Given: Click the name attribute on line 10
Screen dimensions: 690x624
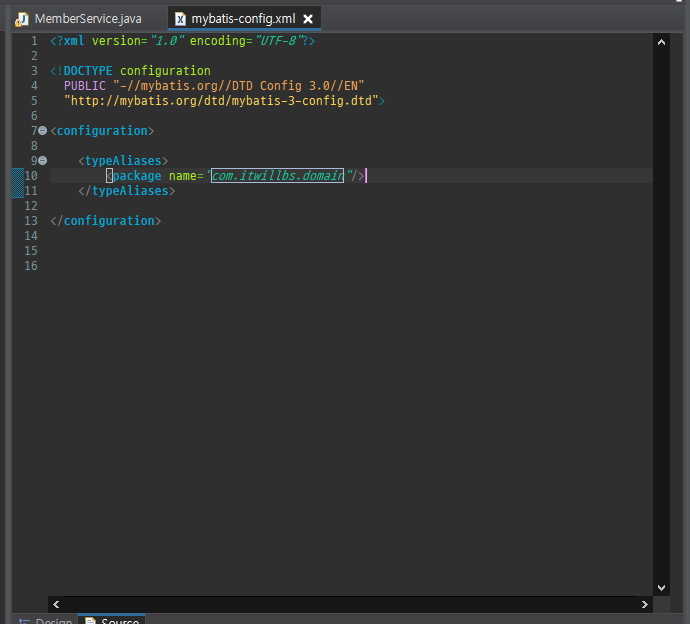Looking at the screenshot, I should (183, 176).
